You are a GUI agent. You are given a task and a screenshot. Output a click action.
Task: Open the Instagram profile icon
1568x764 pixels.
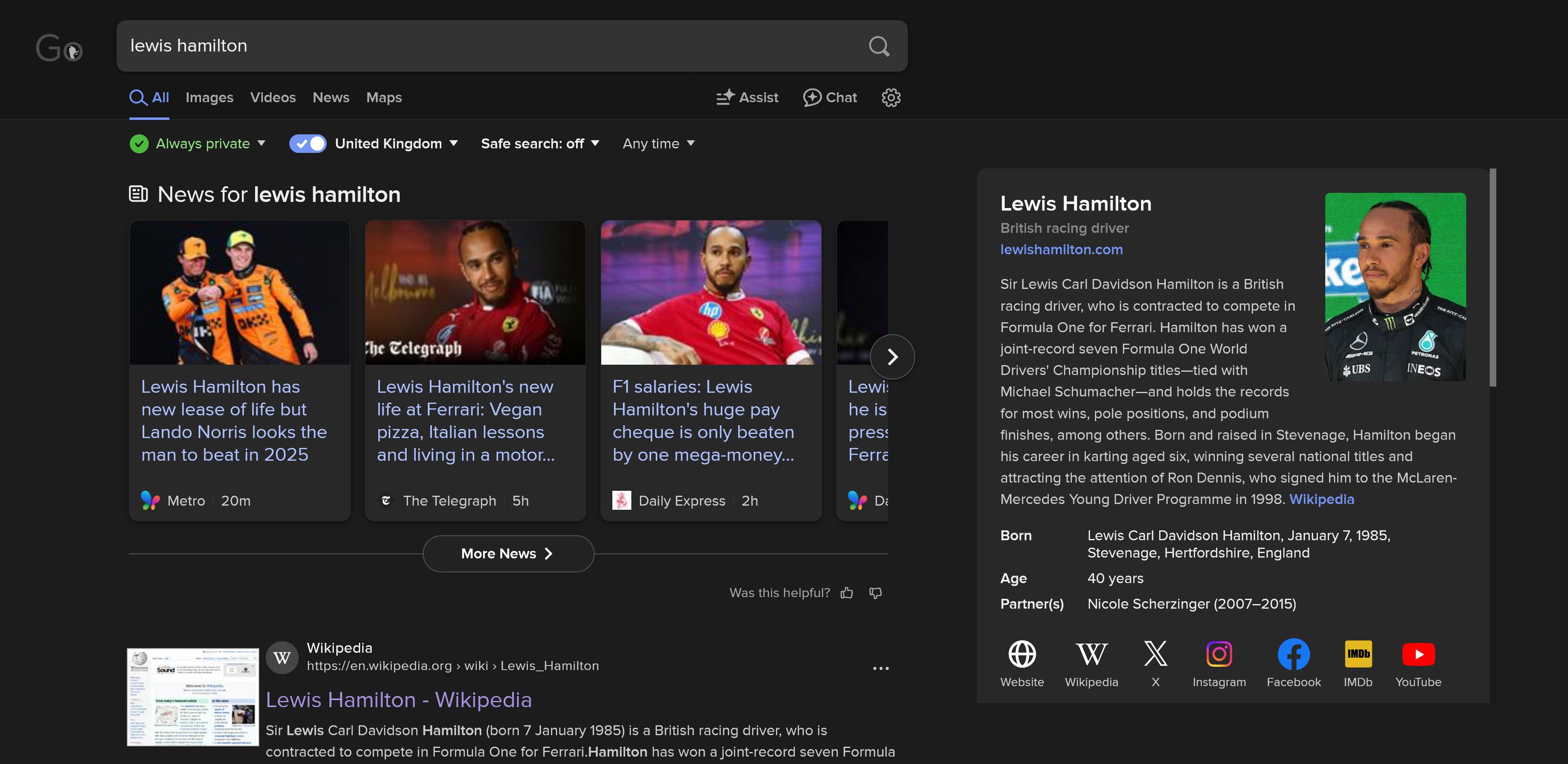click(x=1219, y=654)
